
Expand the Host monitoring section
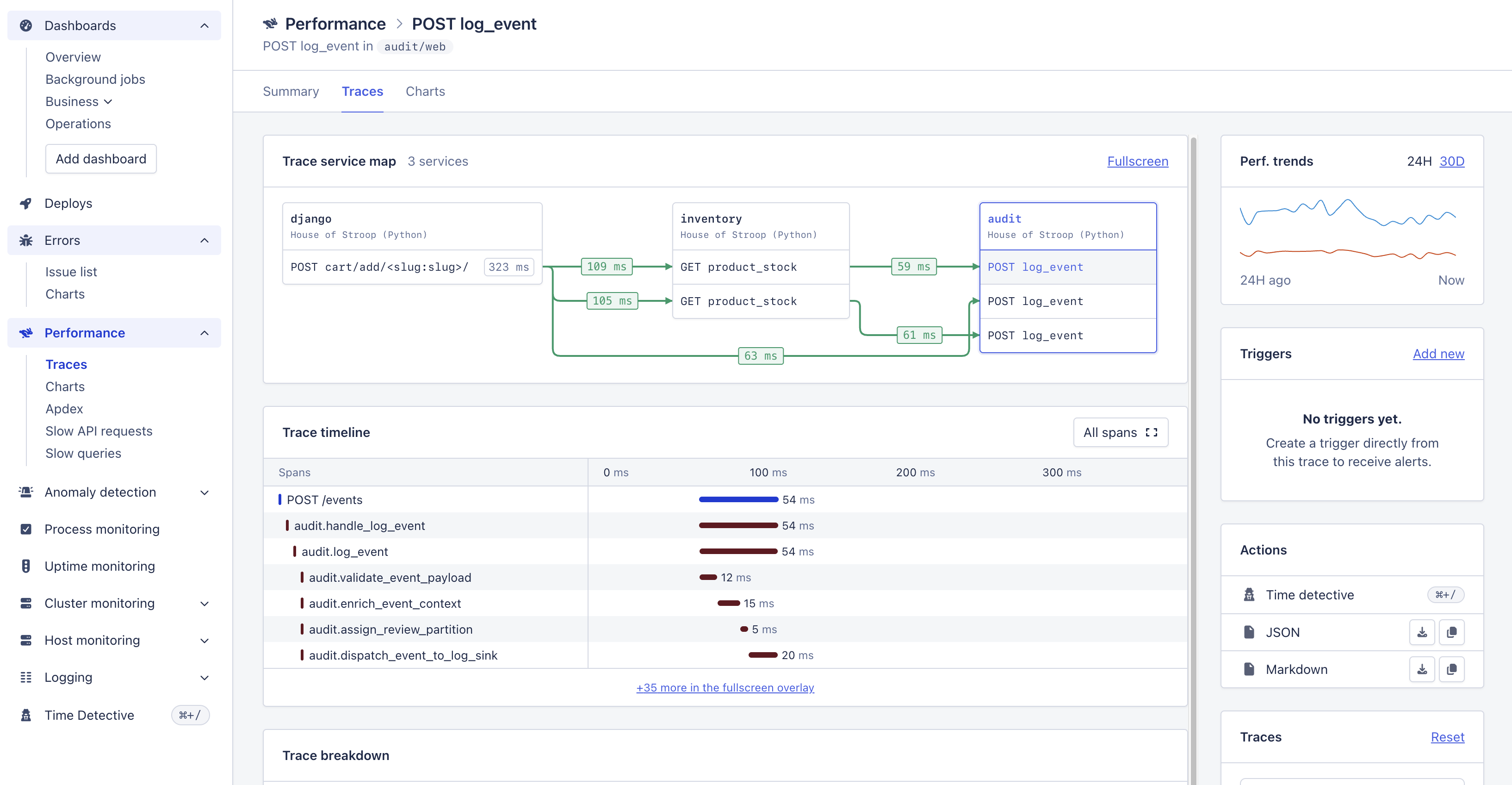point(204,640)
